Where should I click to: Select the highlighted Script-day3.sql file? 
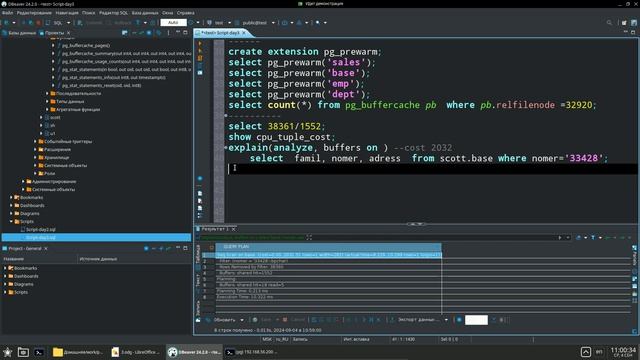96,238
